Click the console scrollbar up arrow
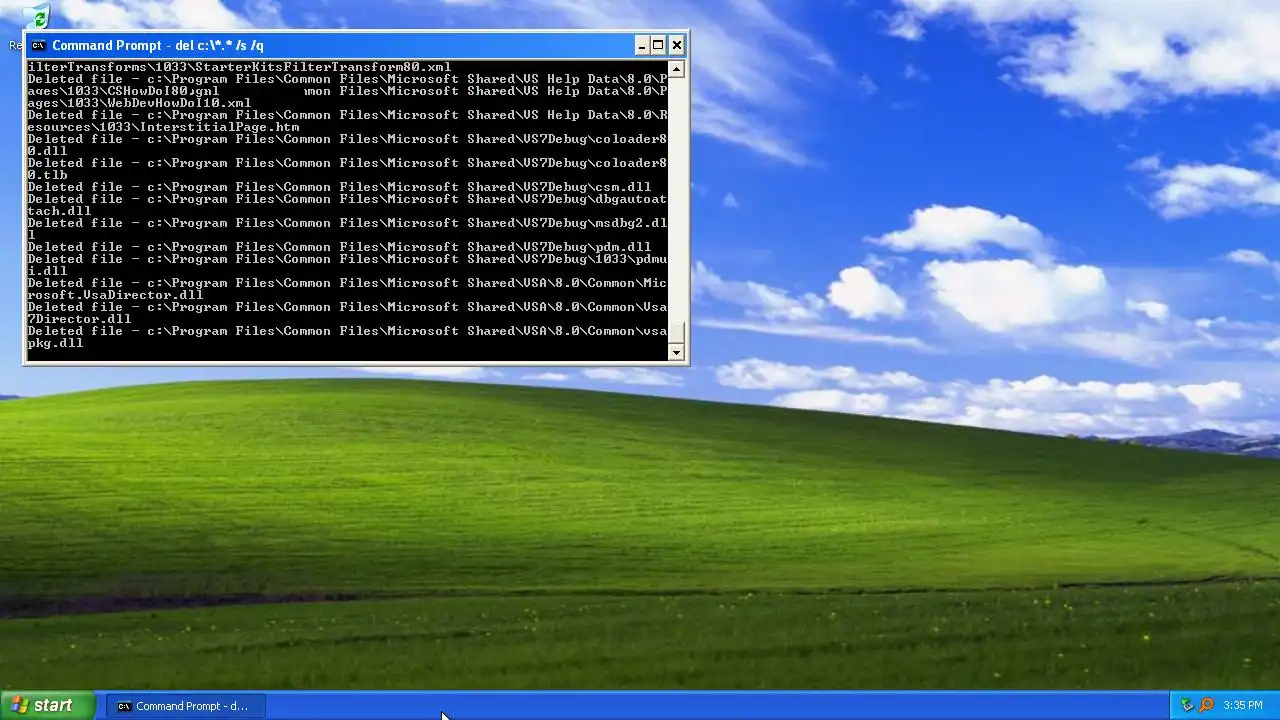Viewport: 1280px width, 720px height. pyautogui.click(x=676, y=69)
